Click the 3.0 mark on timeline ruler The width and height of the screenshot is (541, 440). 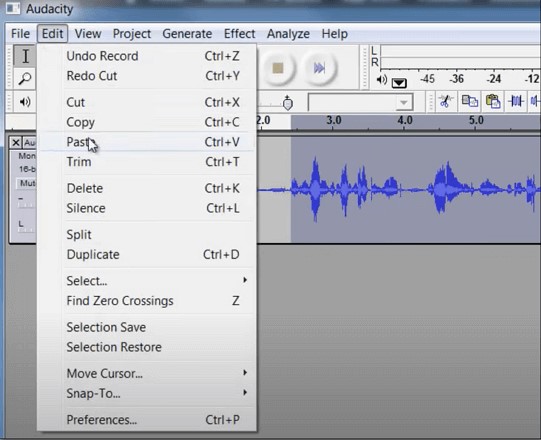(334, 120)
